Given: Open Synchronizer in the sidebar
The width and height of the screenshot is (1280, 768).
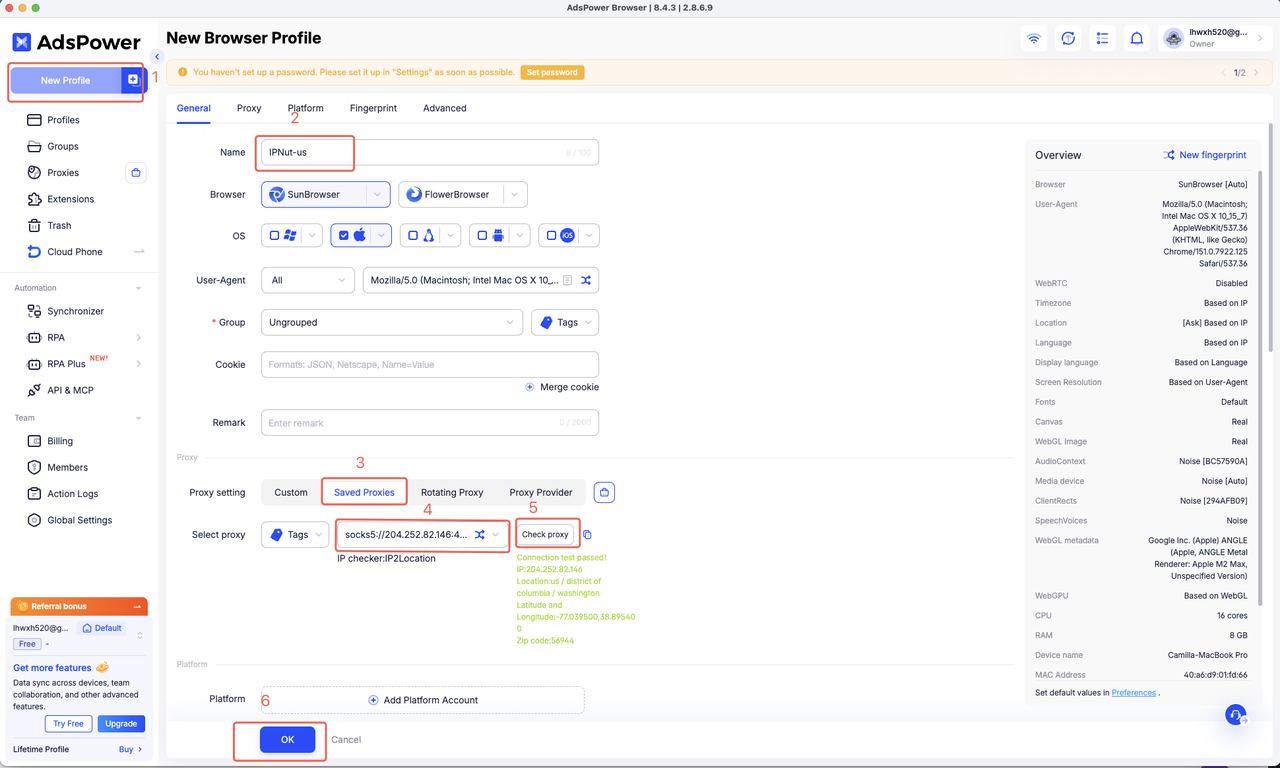Looking at the screenshot, I should (x=75, y=311).
